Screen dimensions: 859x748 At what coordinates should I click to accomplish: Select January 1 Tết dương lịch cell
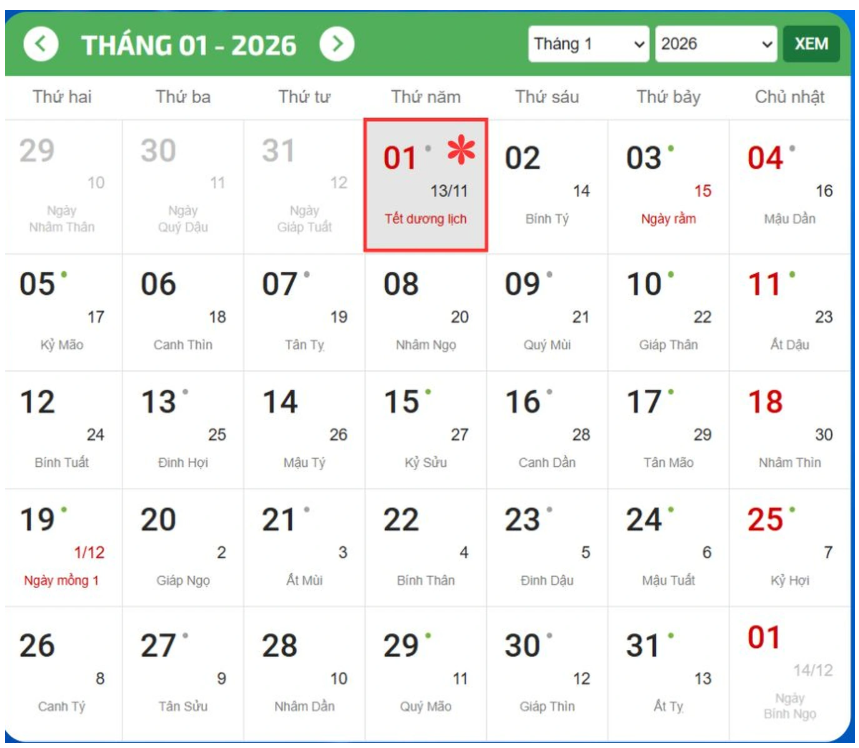pos(425,186)
